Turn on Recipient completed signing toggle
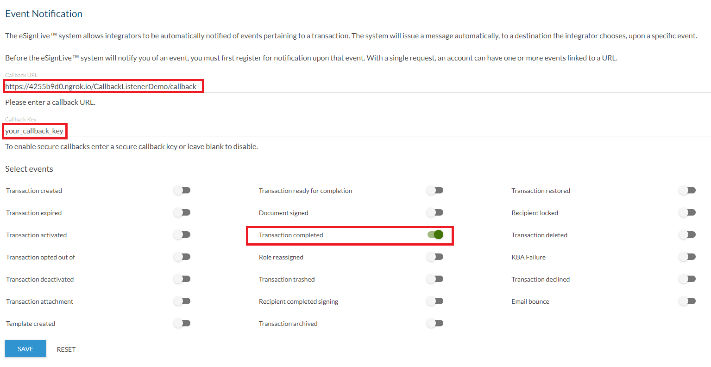Viewport: 711px width, 367px height. coord(435,301)
